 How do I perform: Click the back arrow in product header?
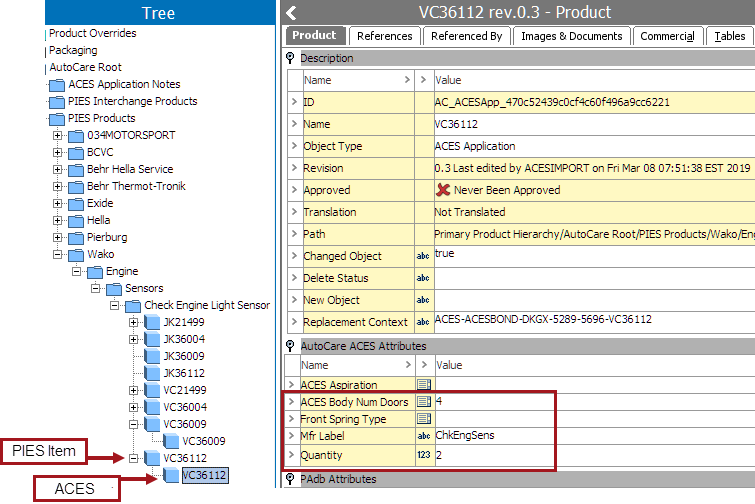(291, 13)
